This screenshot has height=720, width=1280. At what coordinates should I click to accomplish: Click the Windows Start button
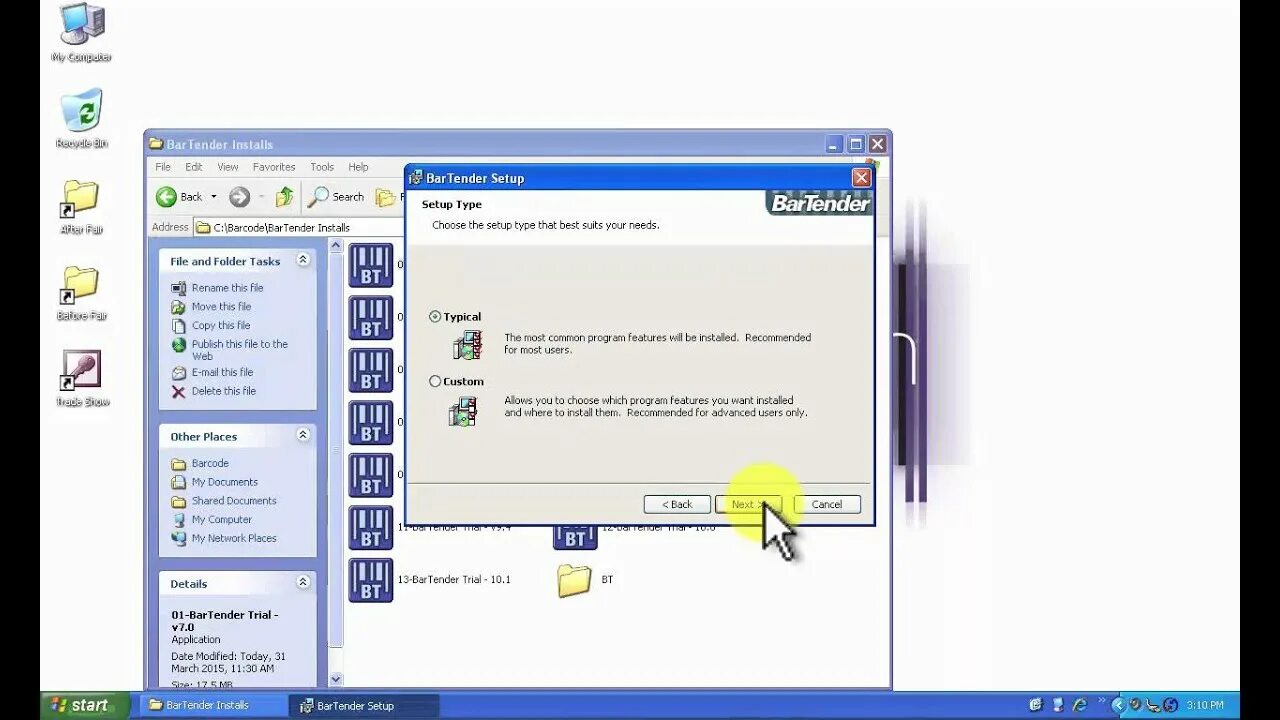[85, 705]
